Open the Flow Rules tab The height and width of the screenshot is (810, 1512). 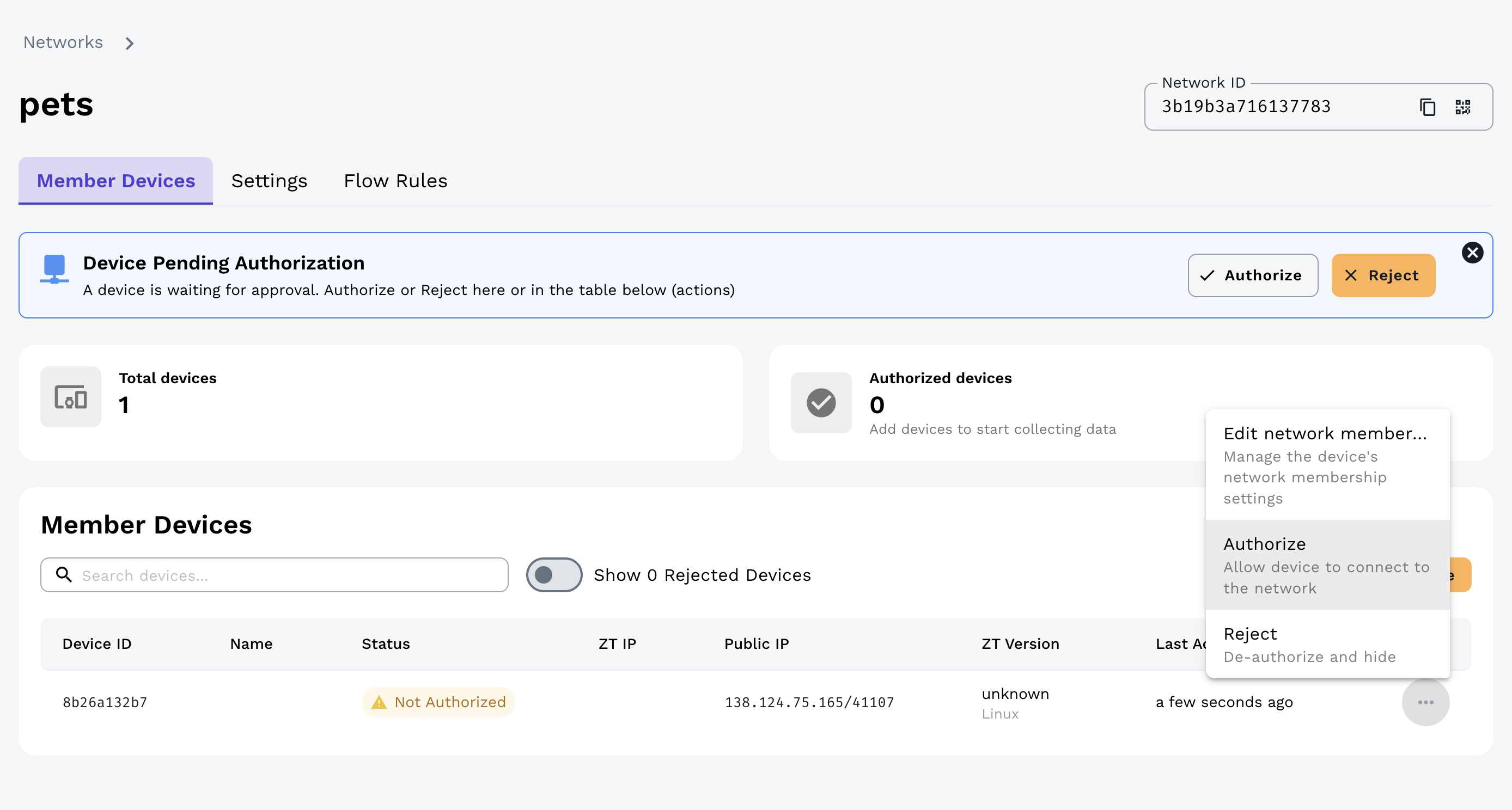click(x=395, y=181)
